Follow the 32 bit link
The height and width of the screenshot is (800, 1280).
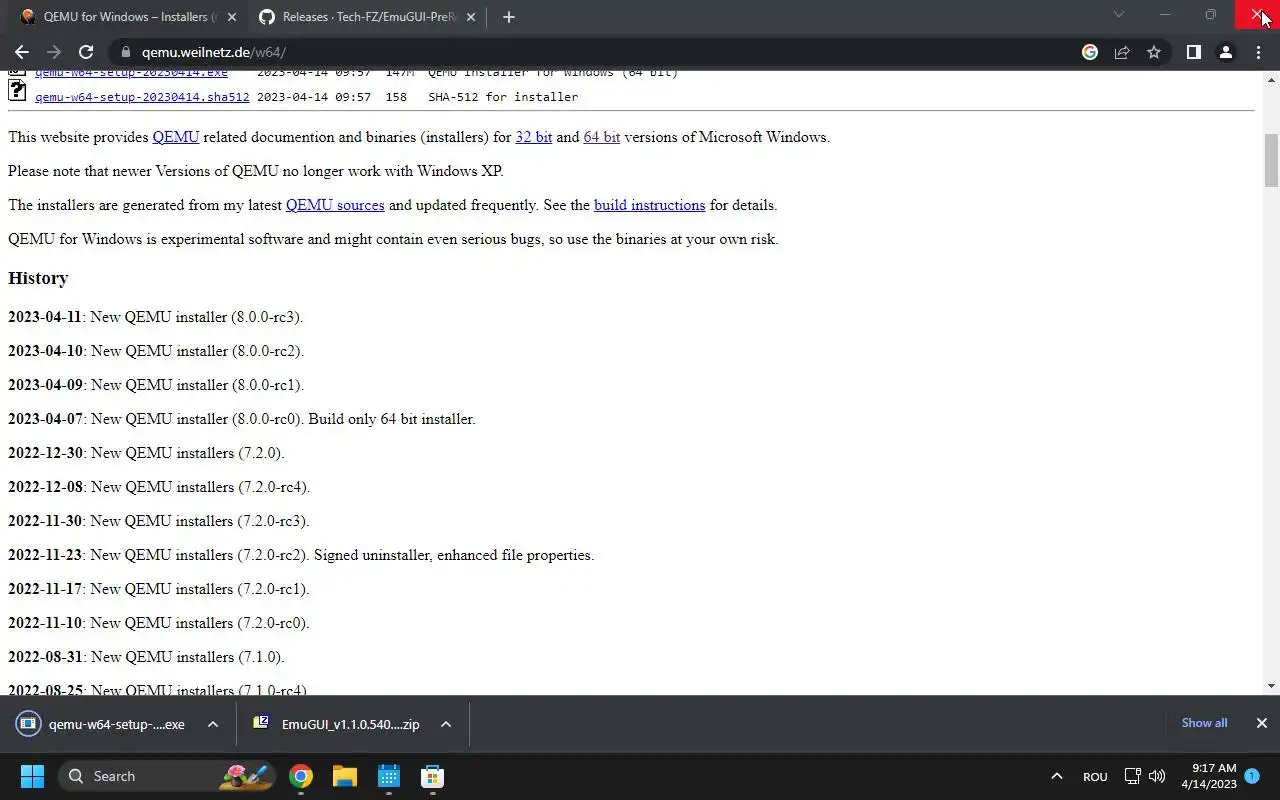pyautogui.click(x=534, y=137)
